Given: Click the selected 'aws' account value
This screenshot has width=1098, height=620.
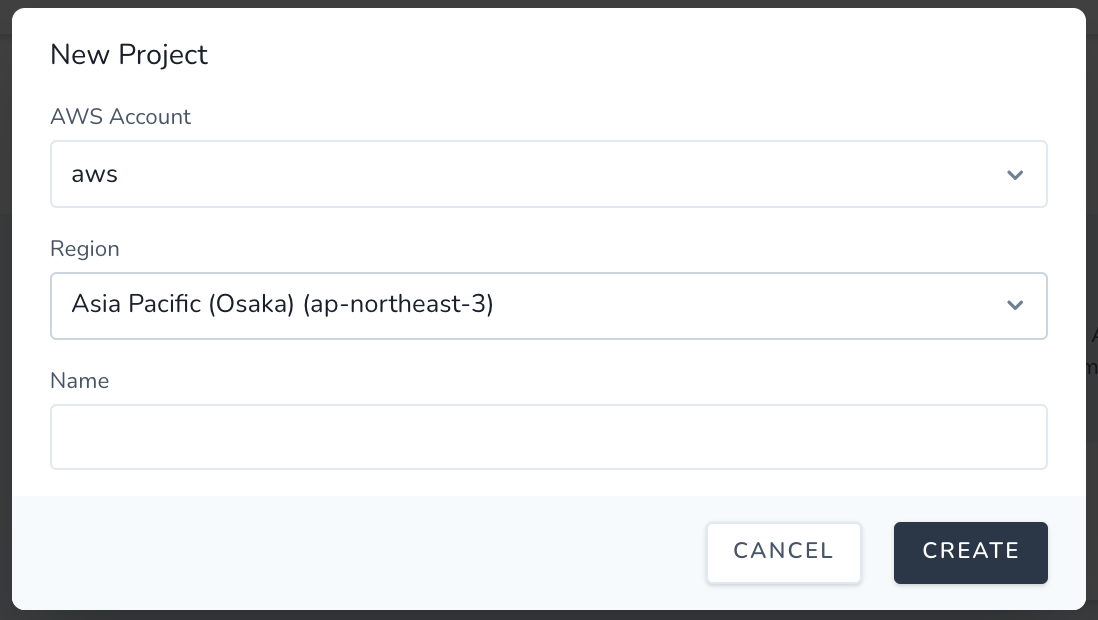Looking at the screenshot, I should tap(95, 174).
